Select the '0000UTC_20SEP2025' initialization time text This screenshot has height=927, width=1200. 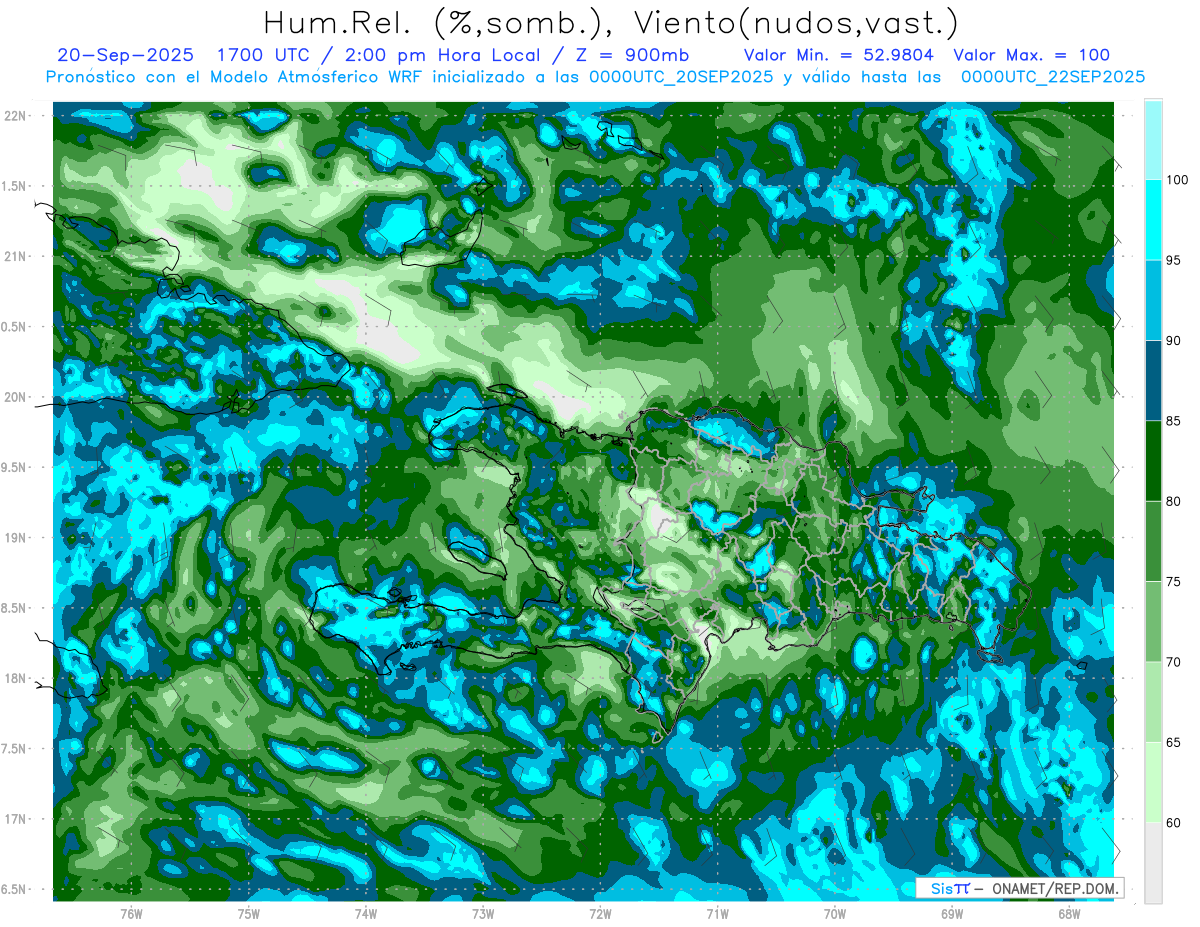click(679, 77)
